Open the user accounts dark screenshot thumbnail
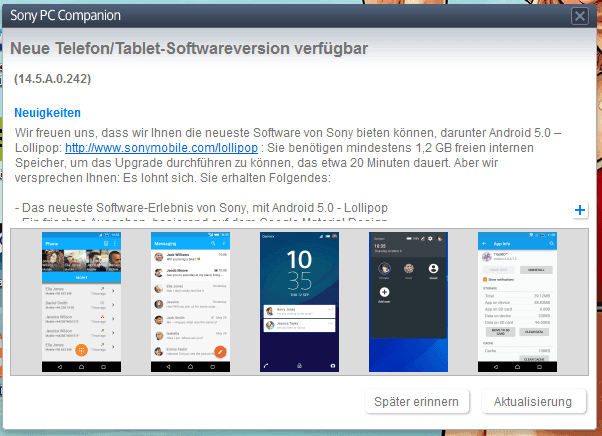The height and width of the screenshot is (436, 602). [x=408, y=302]
